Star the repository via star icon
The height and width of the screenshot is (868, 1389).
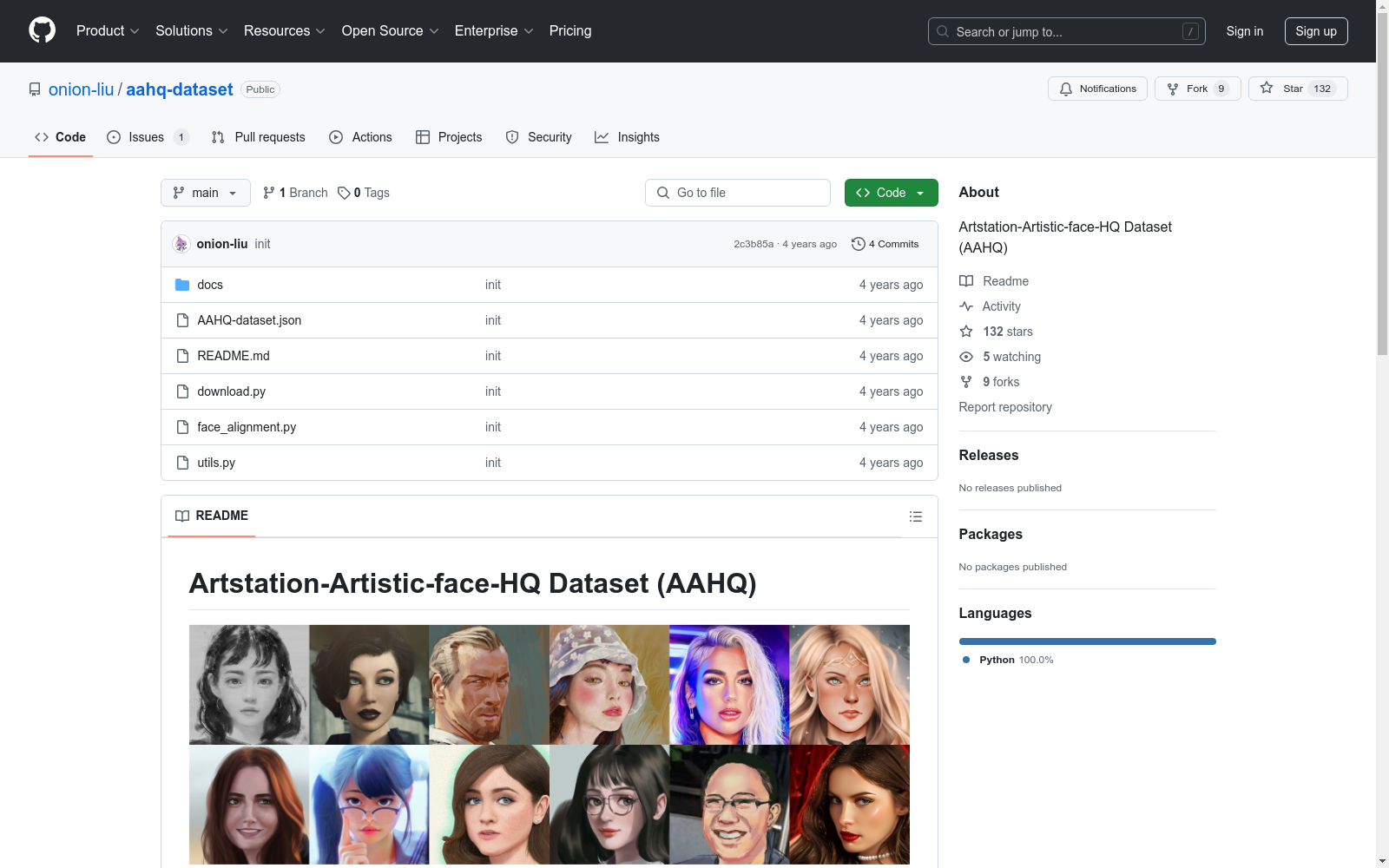click(x=1267, y=88)
